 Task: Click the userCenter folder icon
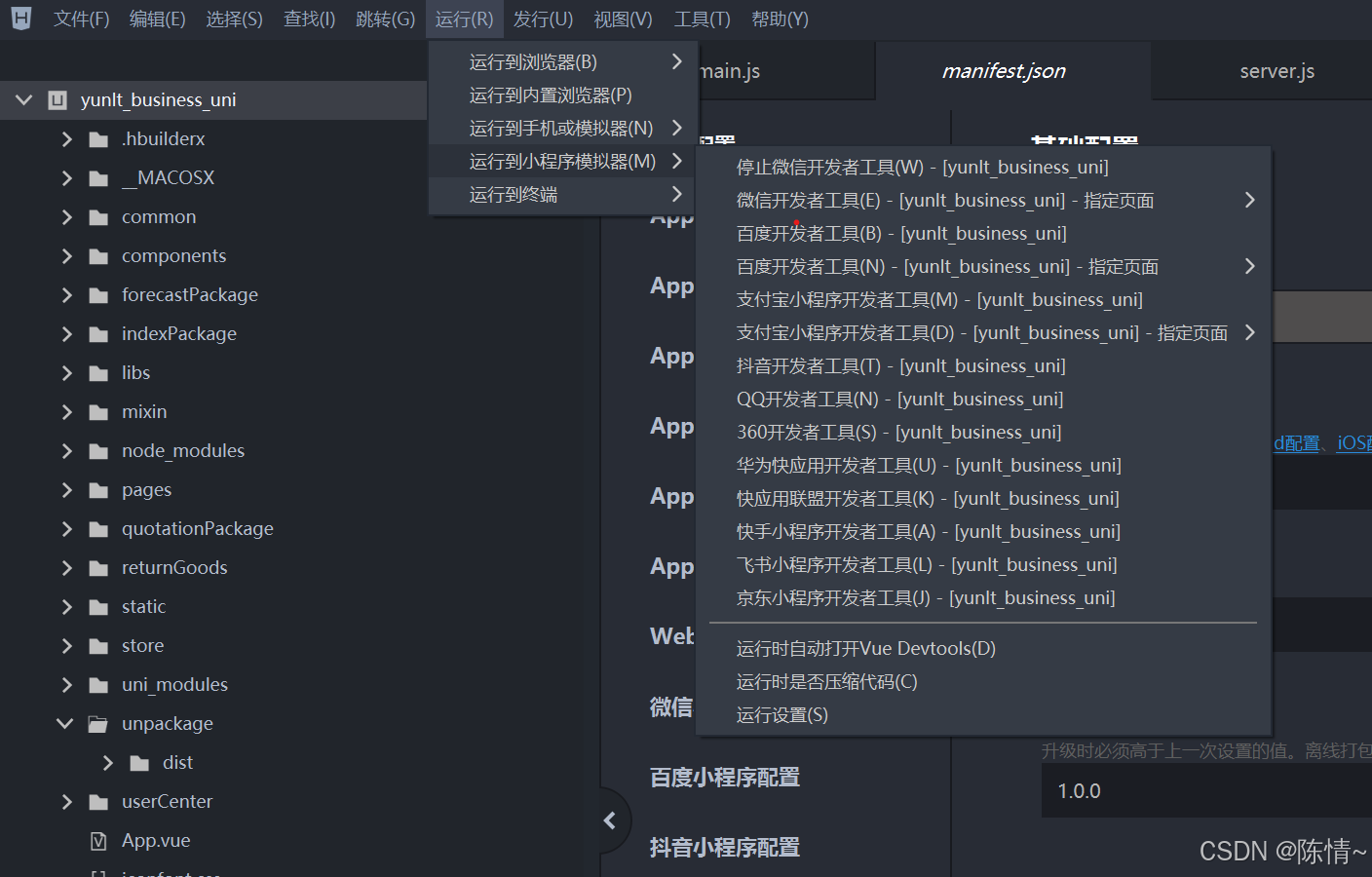(98, 802)
